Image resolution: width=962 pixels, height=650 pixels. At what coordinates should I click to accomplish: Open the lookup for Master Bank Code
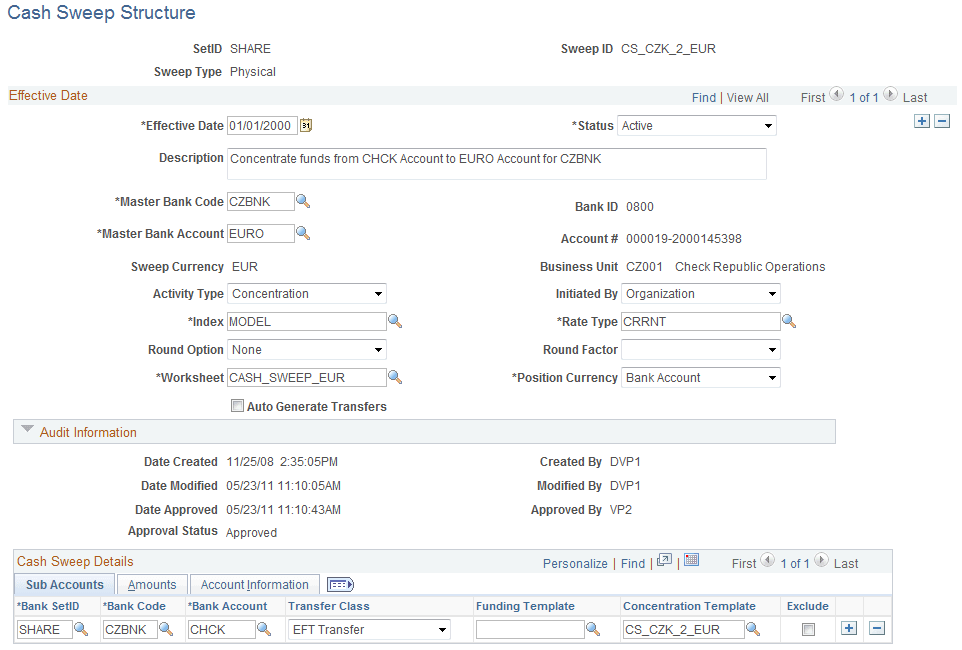coord(304,201)
